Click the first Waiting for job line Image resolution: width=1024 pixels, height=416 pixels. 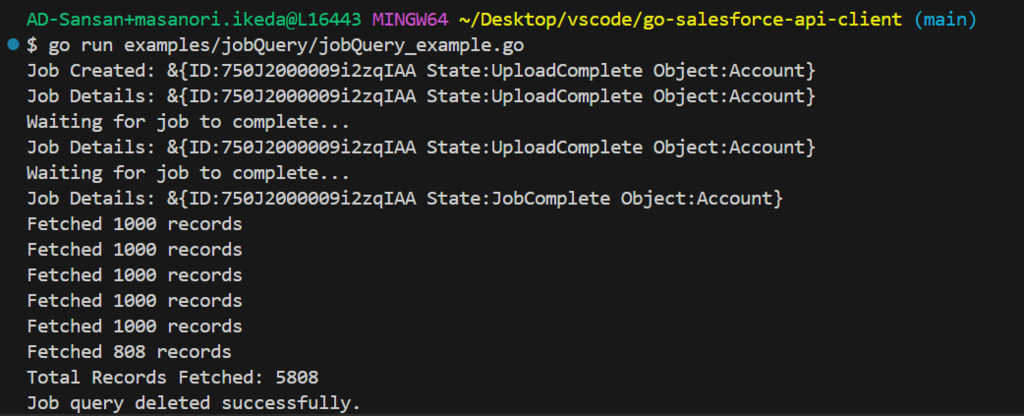(x=188, y=121)
